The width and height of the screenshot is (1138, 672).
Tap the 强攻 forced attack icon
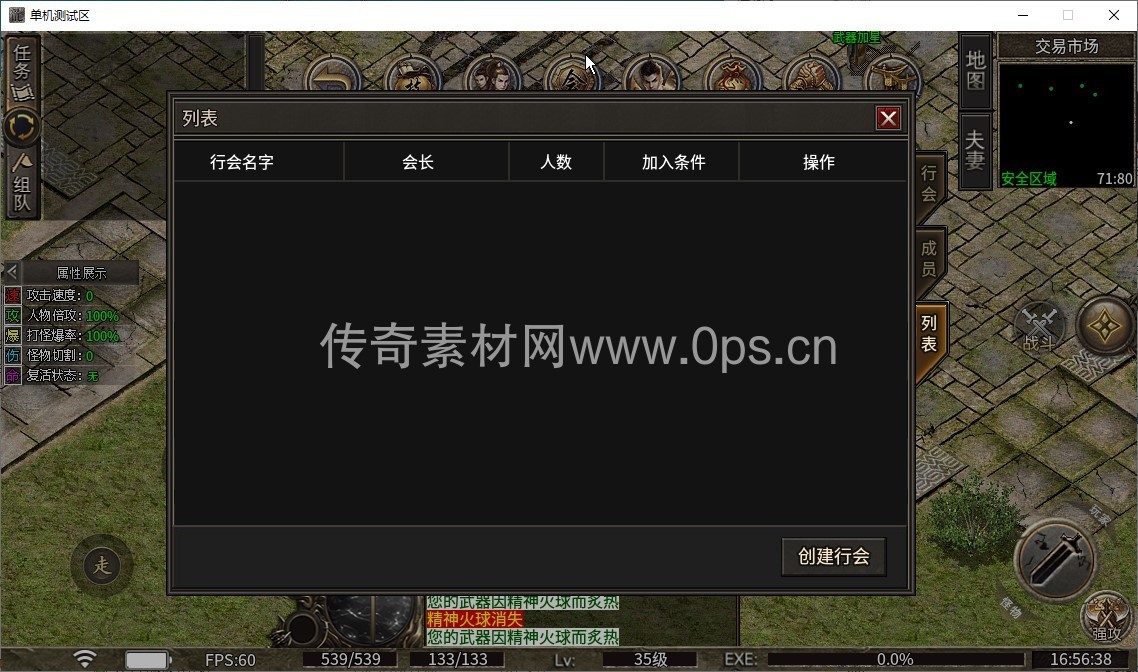click(1106, 616)
